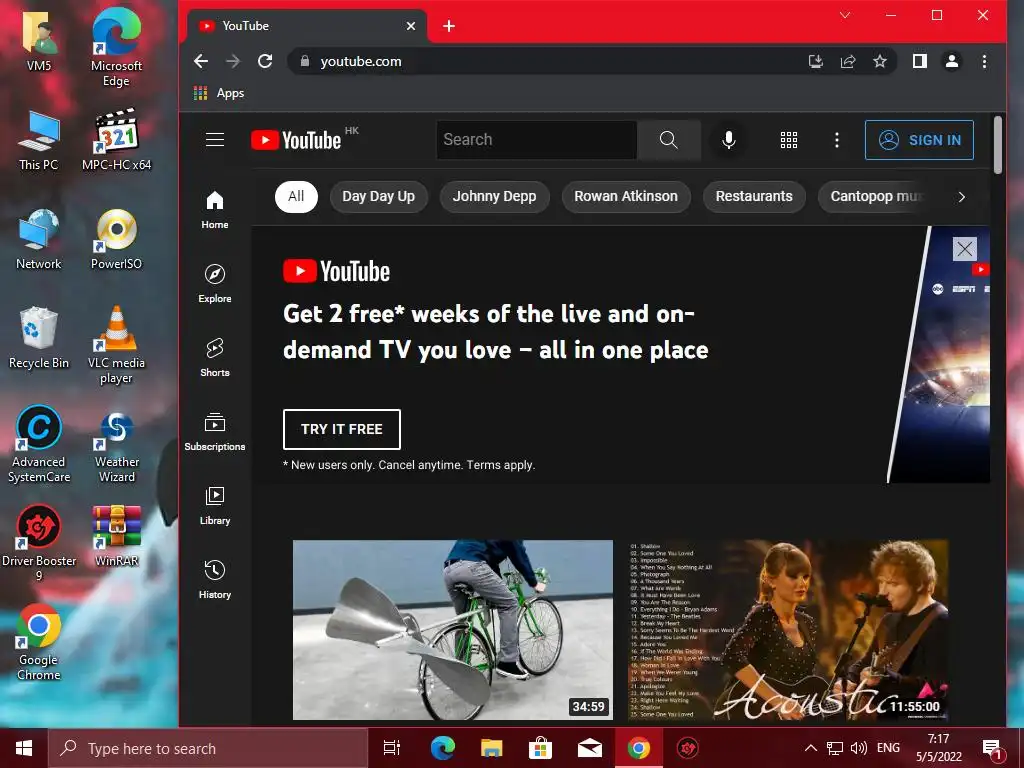Open Mail app from taskbar

pos(590,748)
